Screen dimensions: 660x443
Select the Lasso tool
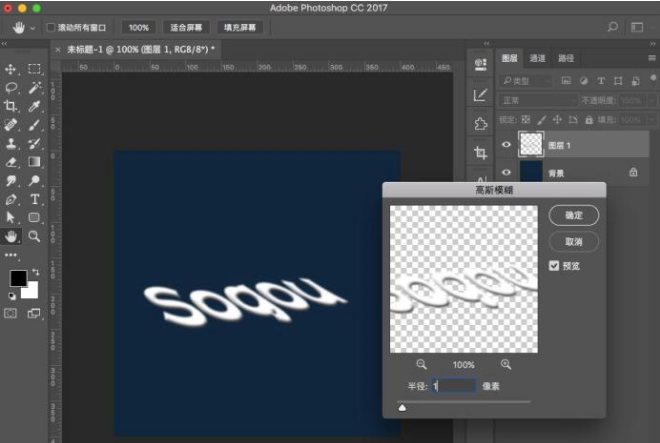click(x=12, y=87)
